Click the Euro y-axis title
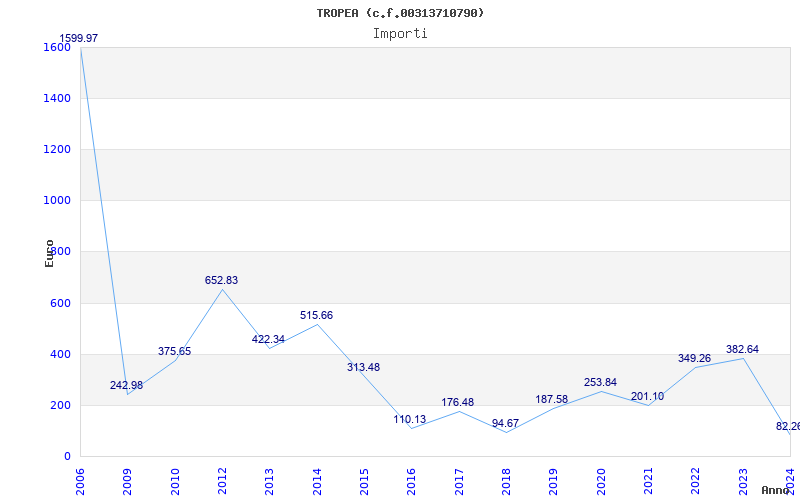Screen dimensions: 800x500 pos(49,252)
